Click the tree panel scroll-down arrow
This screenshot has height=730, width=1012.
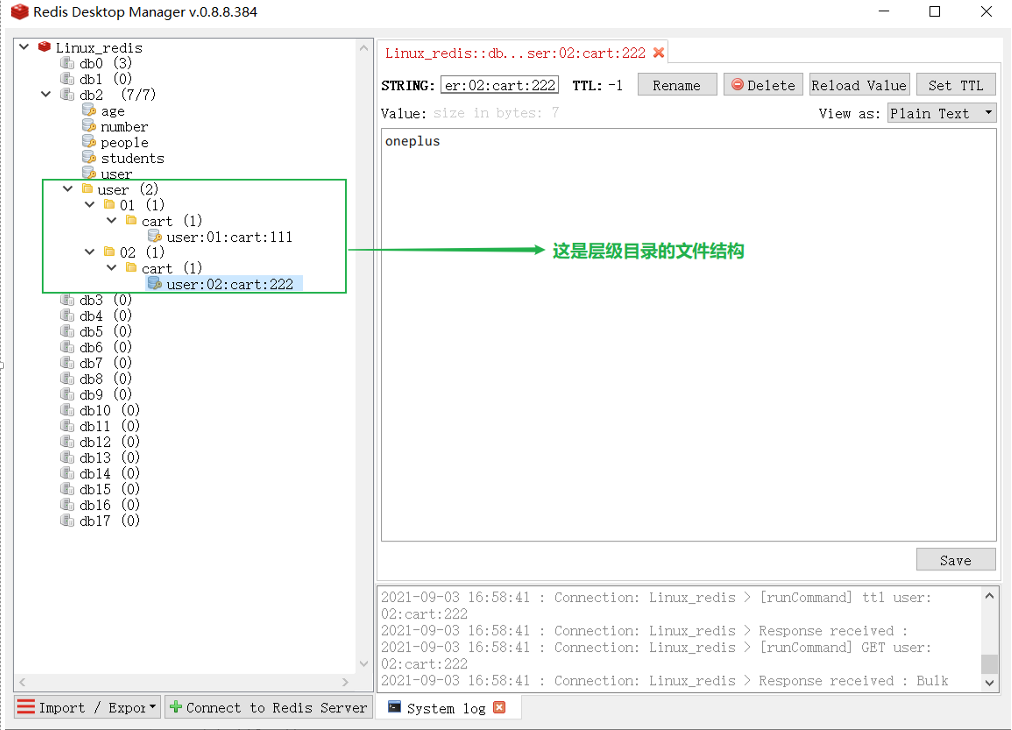tap(364, 664)
